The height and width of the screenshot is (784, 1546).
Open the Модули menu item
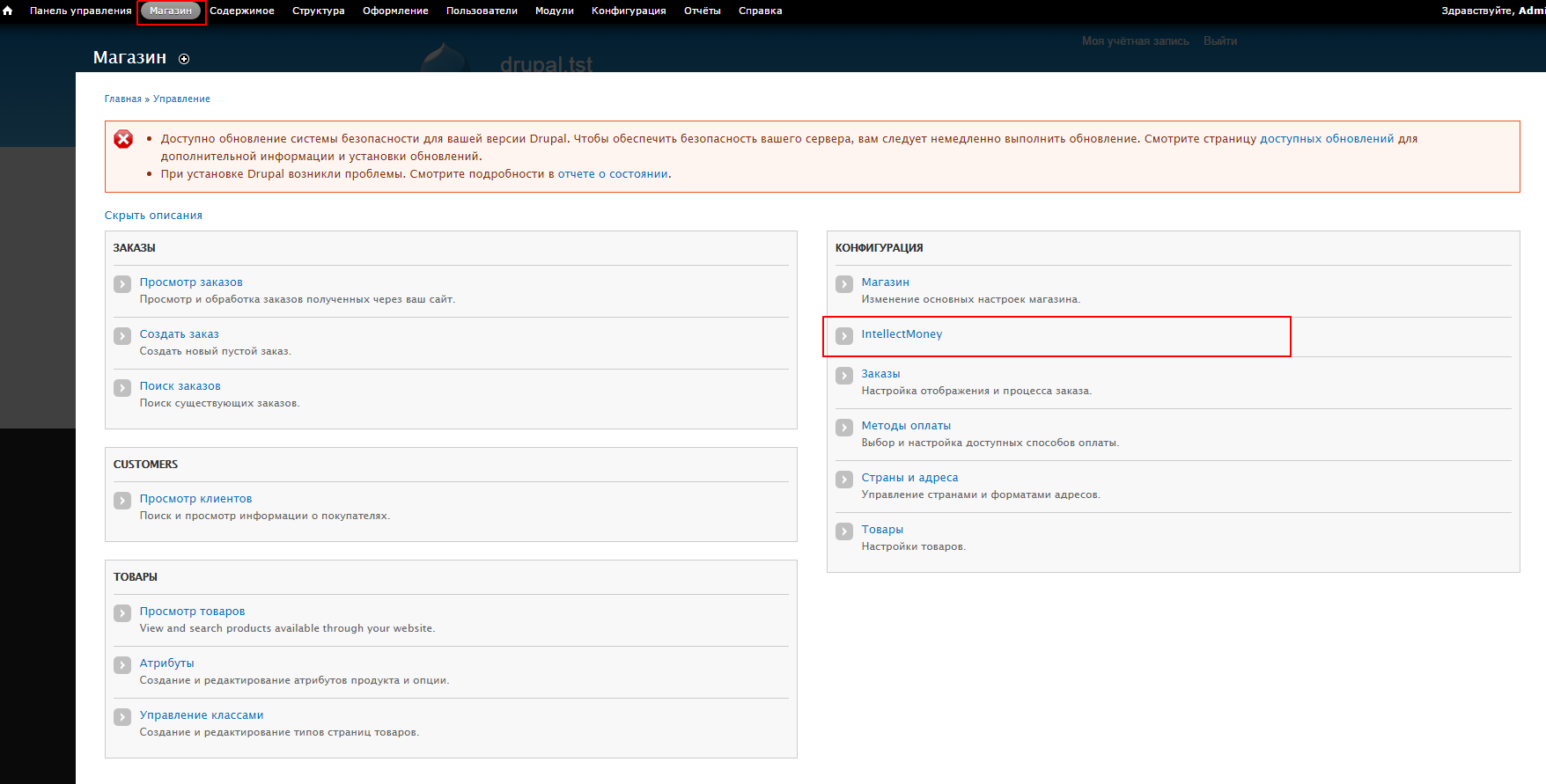click(x=554, y=11)
